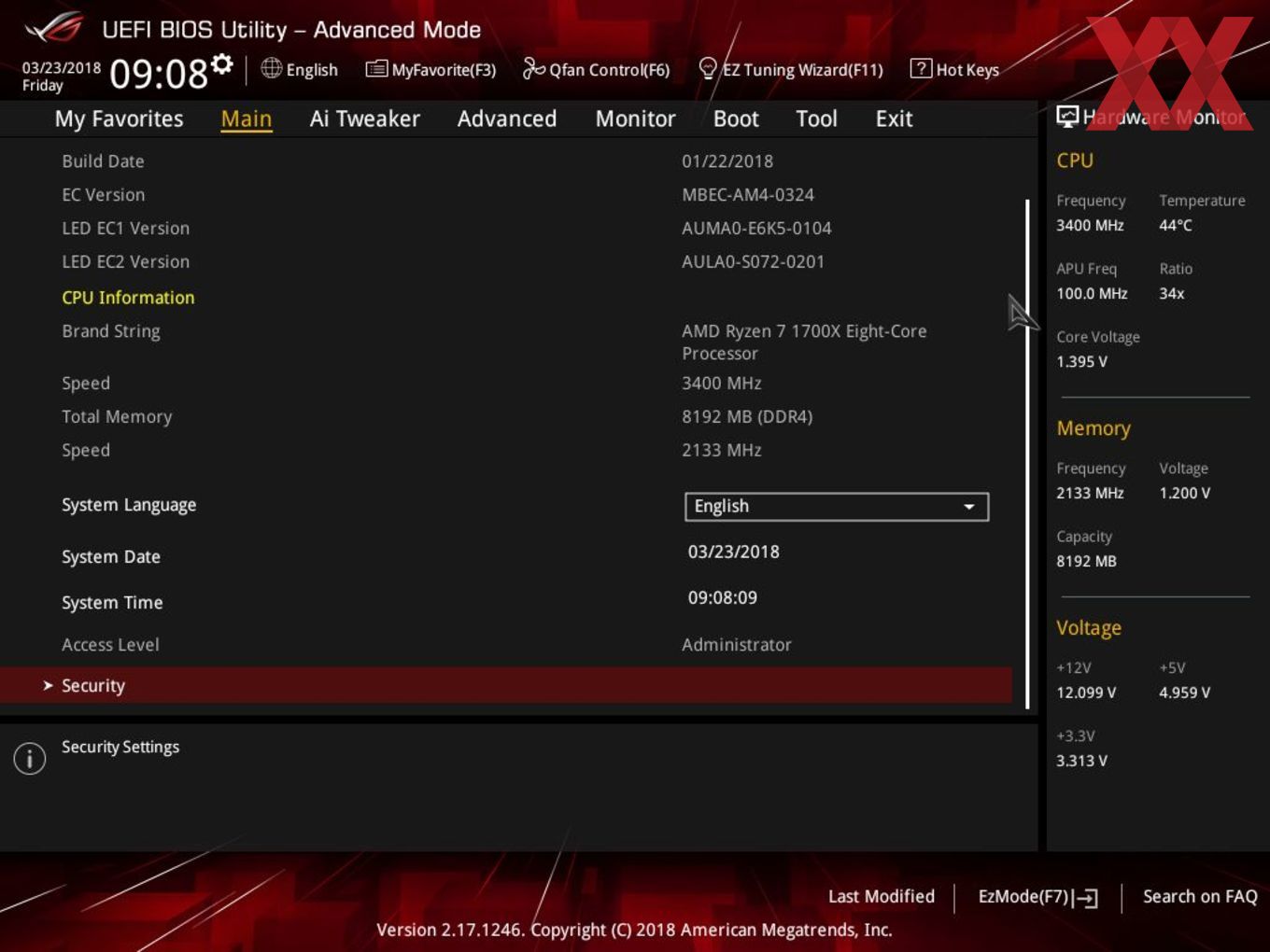Click the +3.3V reading 3.313 V
Screen dimensions: 1270x952
1081,761
